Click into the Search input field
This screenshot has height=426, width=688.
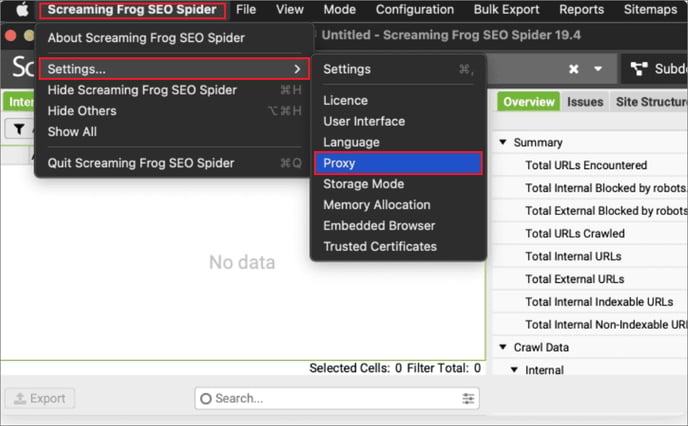point(330,398)
